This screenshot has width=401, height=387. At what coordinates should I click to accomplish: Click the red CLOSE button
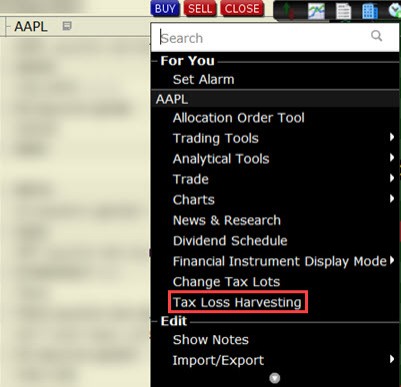242,8
